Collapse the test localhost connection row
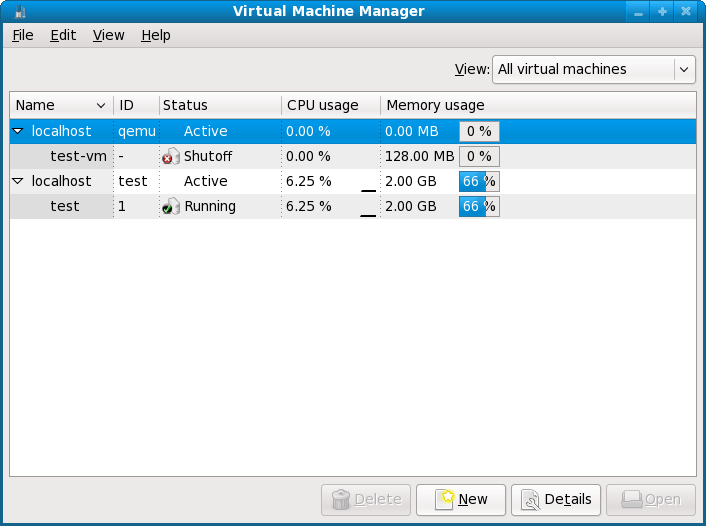706x526 pixels. tap(18, 181)
